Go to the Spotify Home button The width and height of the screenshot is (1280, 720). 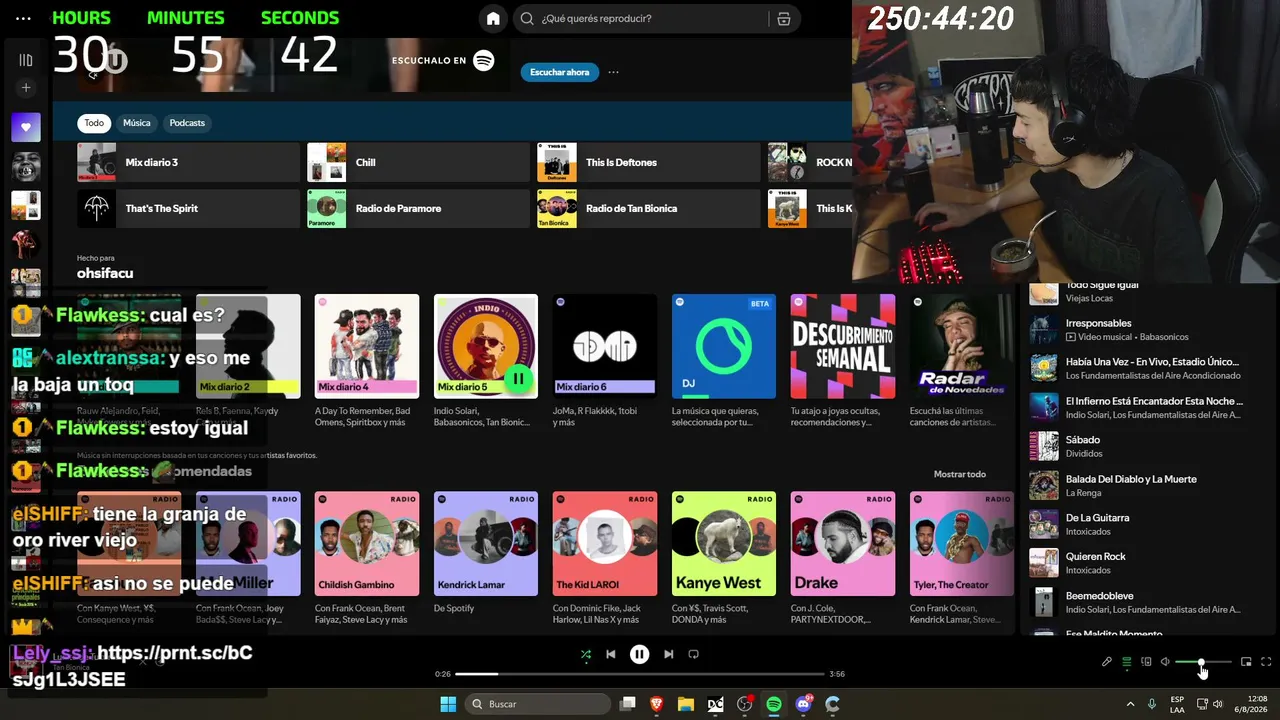(x=493, y=19)
